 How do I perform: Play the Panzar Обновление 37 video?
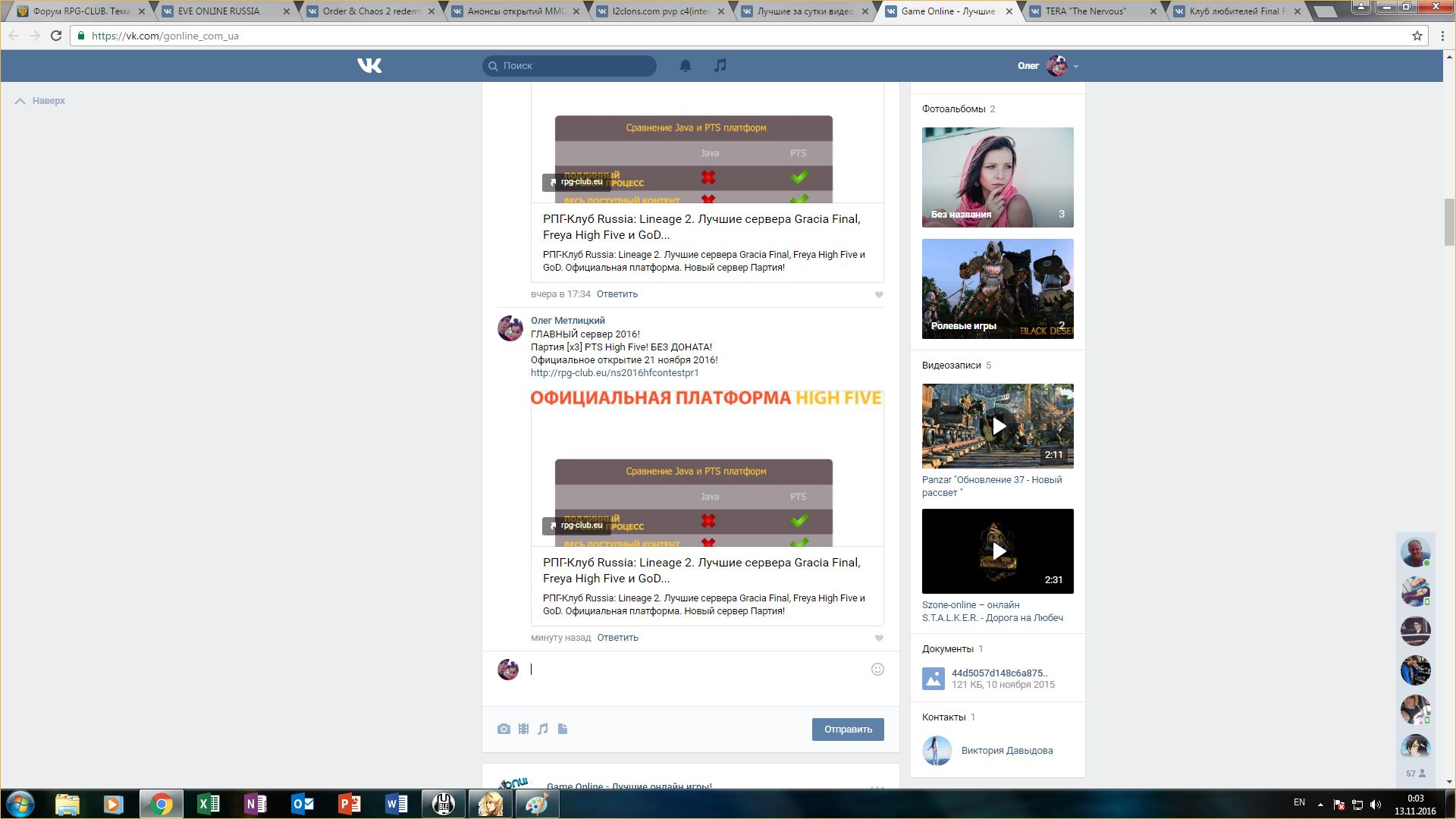[x=998, y=426]
